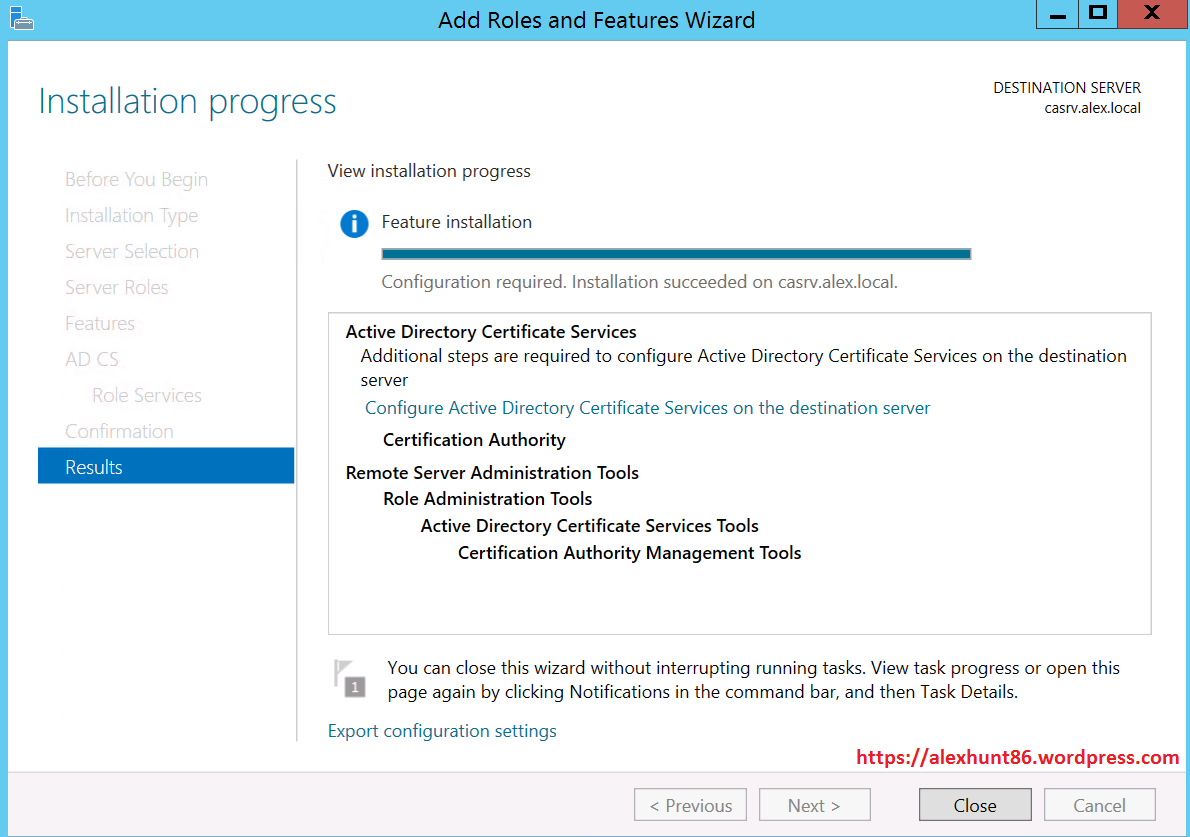The width and height of the screenshot is (1190, 837).
Task: Select the Confirmation step
Action: 119,432
